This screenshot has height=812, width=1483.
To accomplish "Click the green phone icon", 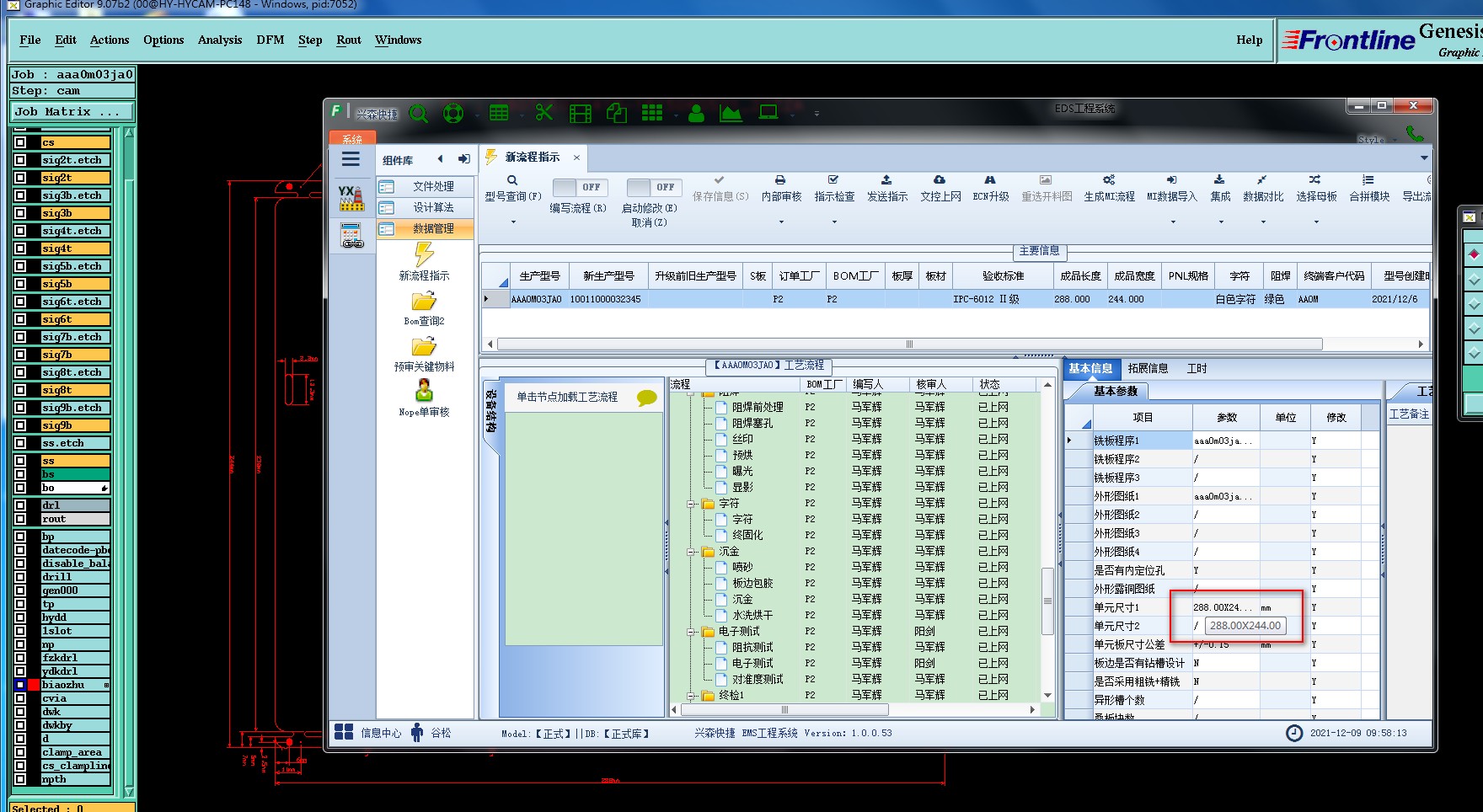I will [x=1415, y=134].
